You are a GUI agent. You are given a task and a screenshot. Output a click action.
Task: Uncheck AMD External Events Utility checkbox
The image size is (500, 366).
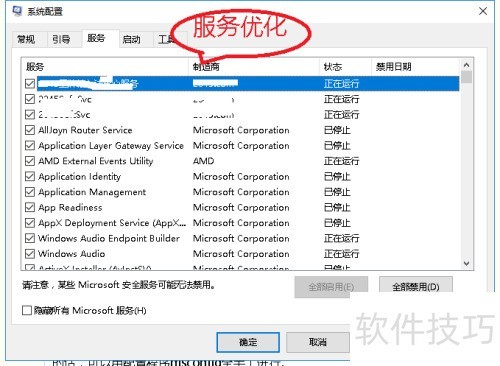pos(30,161)
